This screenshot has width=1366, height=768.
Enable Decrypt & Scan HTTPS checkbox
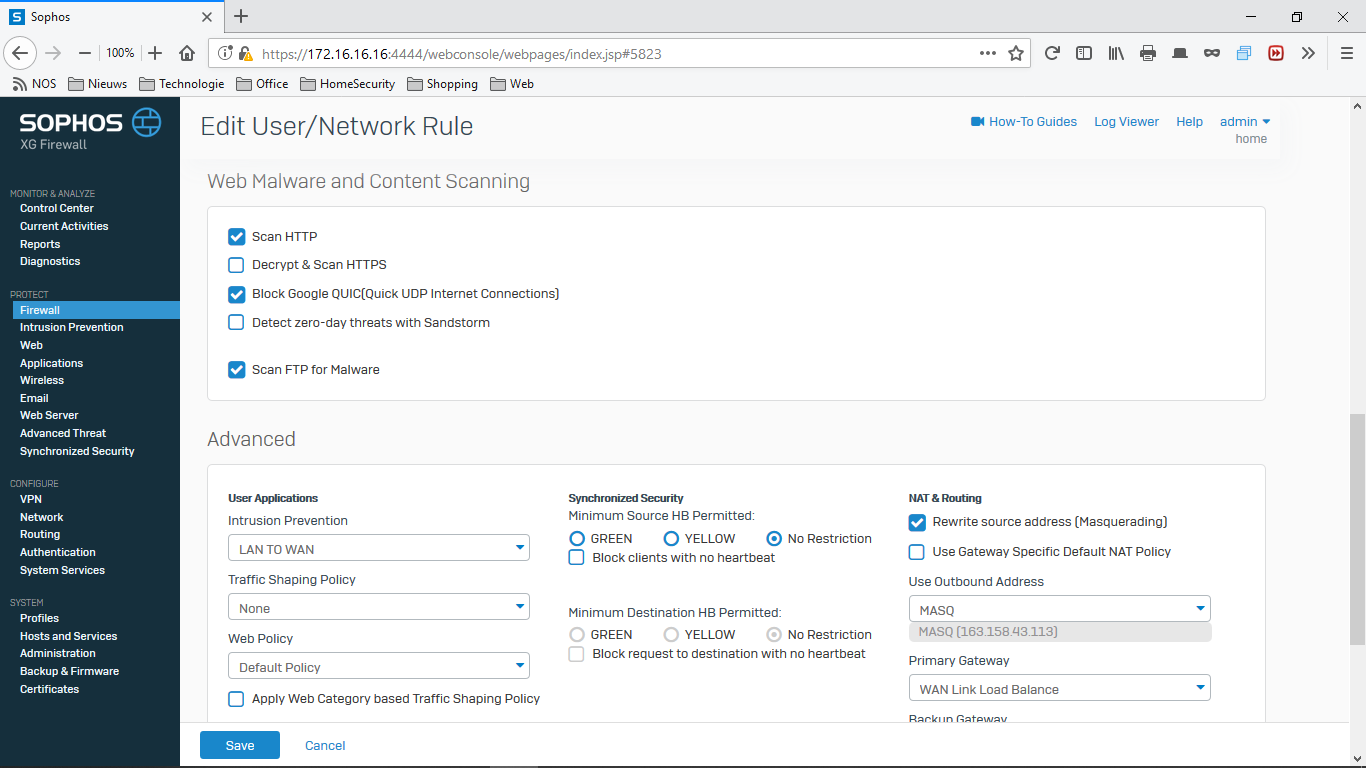236,265
